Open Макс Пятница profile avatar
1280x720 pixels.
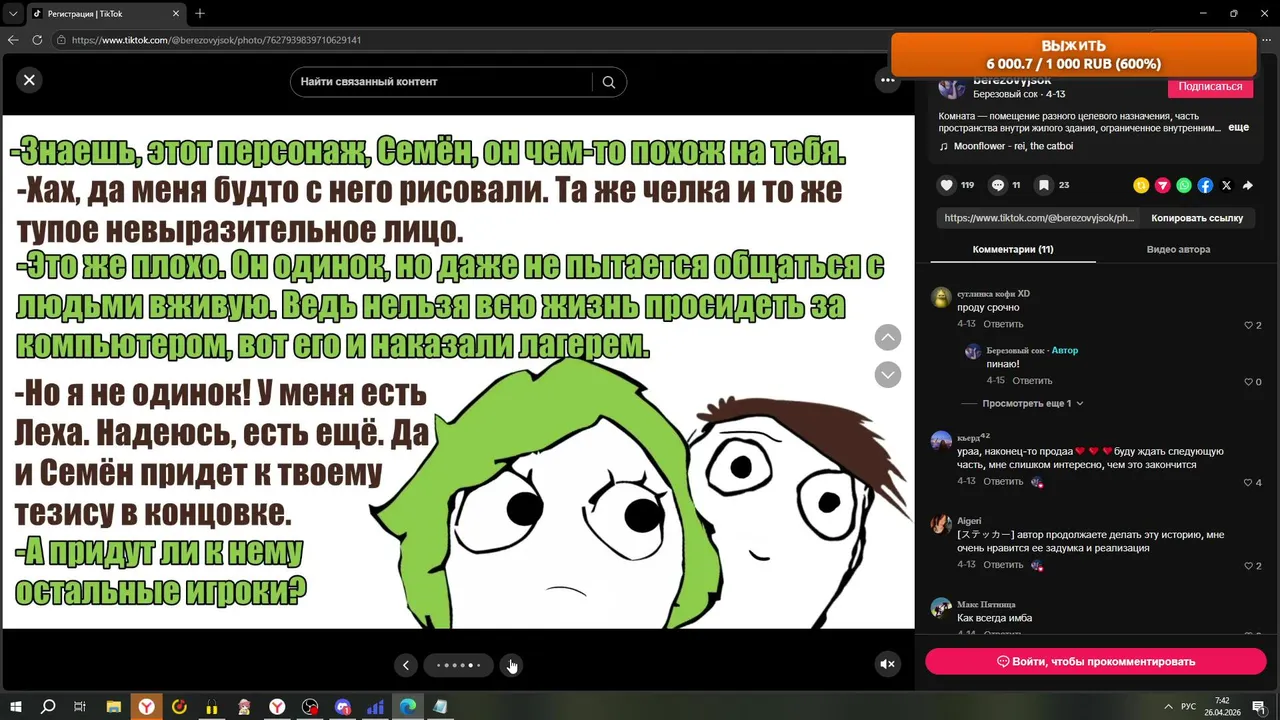point(941,607)
